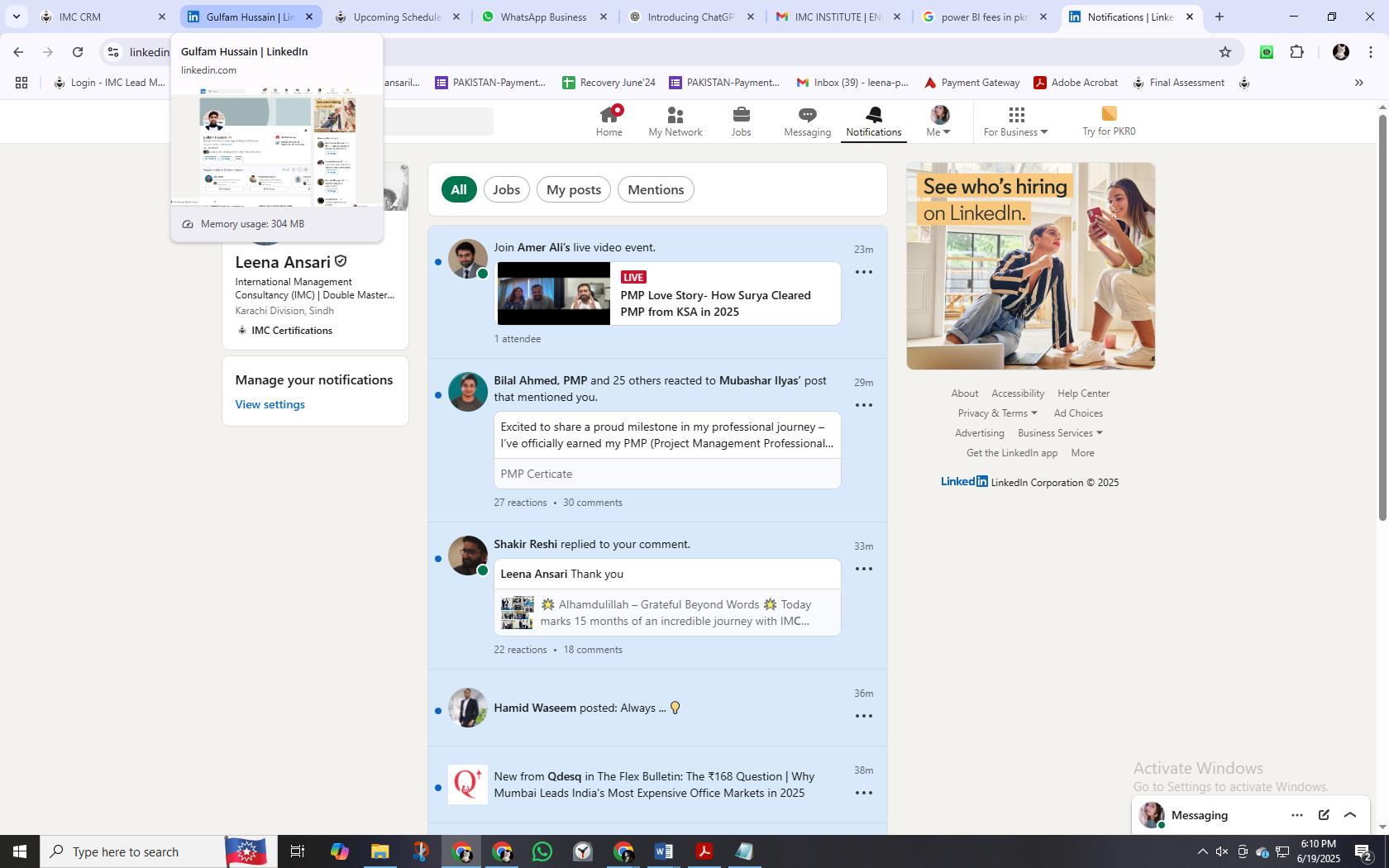Open options for Qdesq newsletter notification
Viewport: 1389px width, 868px height.
tap(863, 793)
